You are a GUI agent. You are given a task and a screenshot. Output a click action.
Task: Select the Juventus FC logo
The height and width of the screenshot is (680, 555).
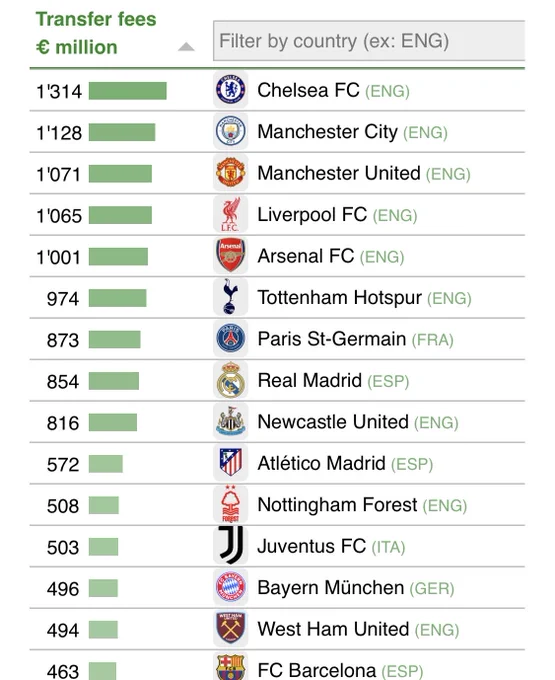[231, 546]
